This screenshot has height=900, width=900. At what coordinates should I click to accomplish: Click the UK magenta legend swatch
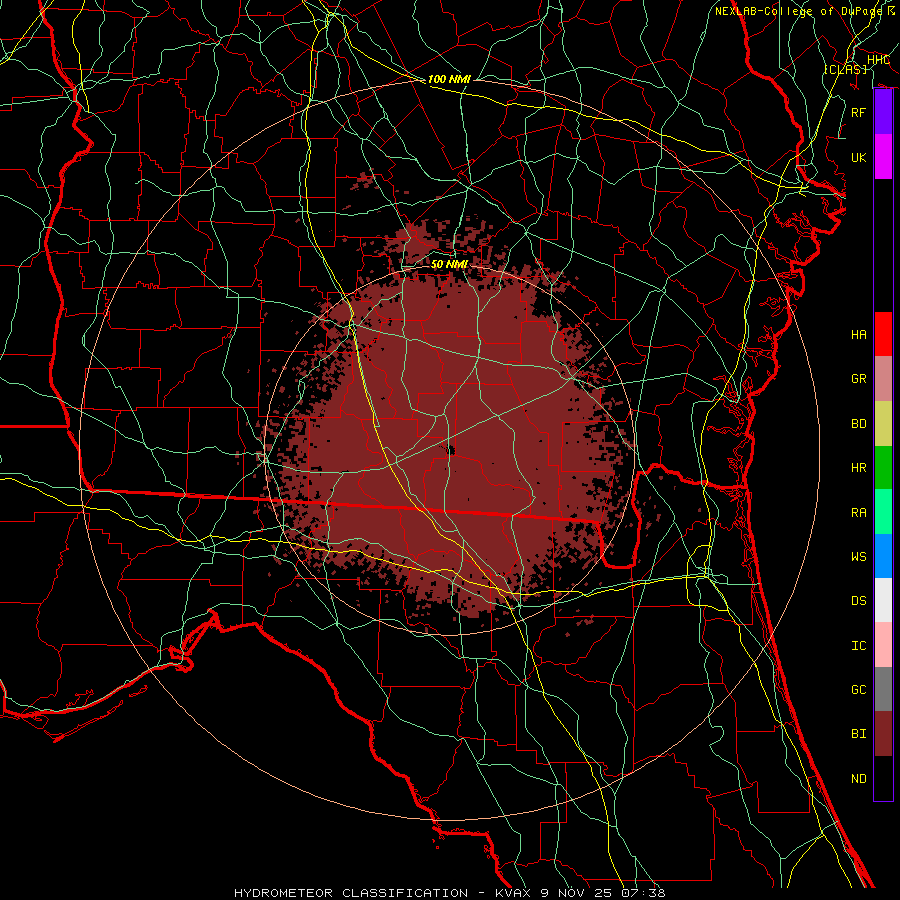click(883, 157)
